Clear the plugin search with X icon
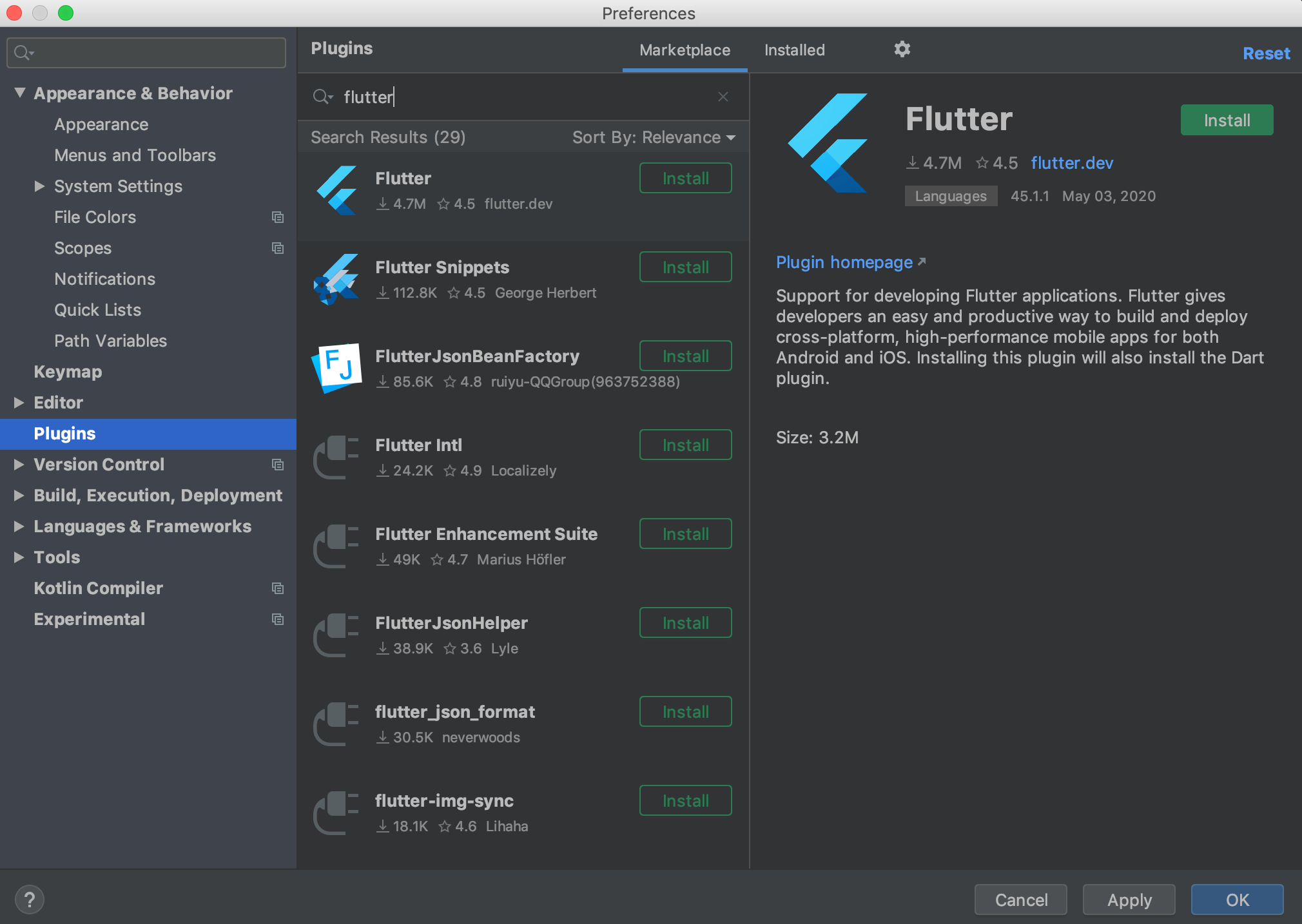The height and width of the screenshot is (924, 1302). [x=723, y=97]
